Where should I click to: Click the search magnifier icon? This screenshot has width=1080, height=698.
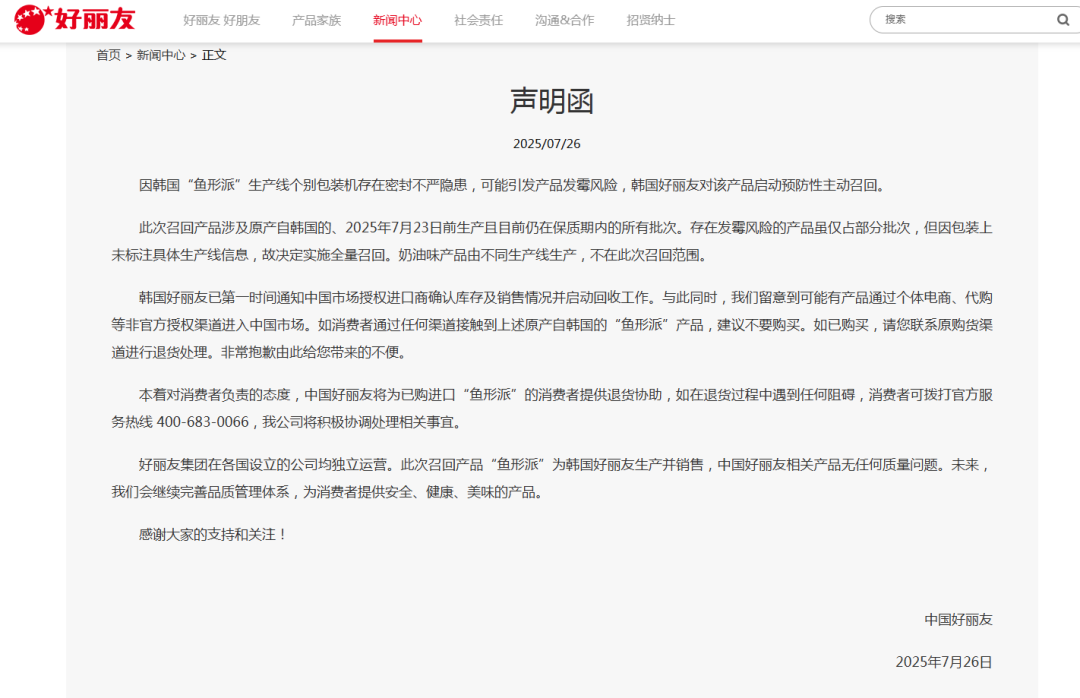coord(1062,19)
